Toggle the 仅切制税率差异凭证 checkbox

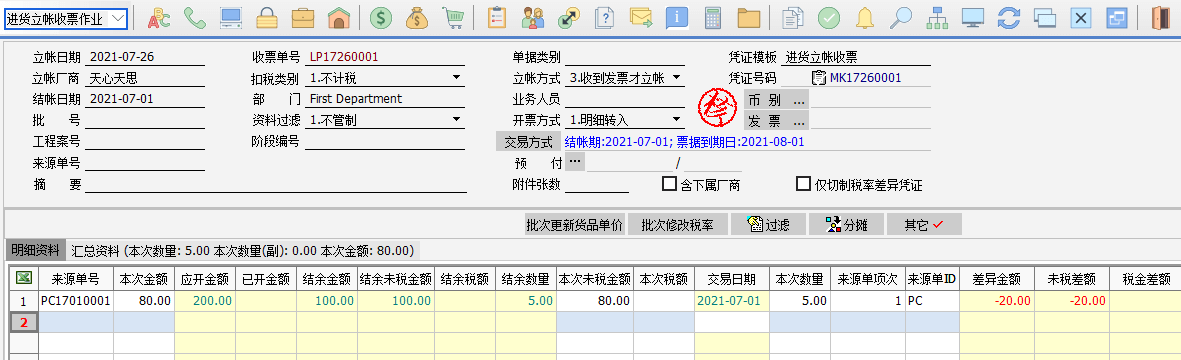coord(803,183)
